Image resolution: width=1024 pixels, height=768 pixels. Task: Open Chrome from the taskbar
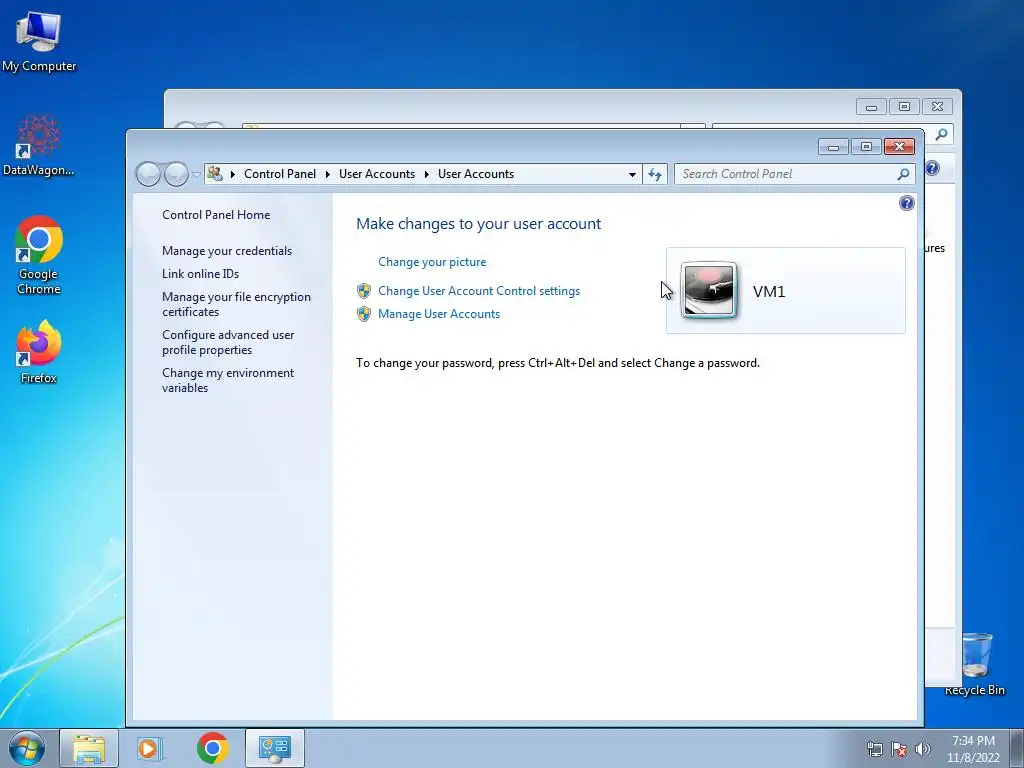tap(212, 748)
